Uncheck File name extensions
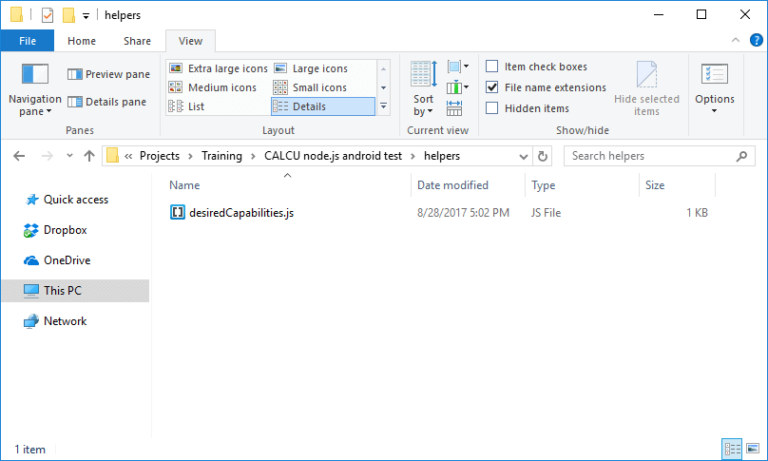Image resolution: width=768 pixels, height=461 pixels. (x=492, y=87)
